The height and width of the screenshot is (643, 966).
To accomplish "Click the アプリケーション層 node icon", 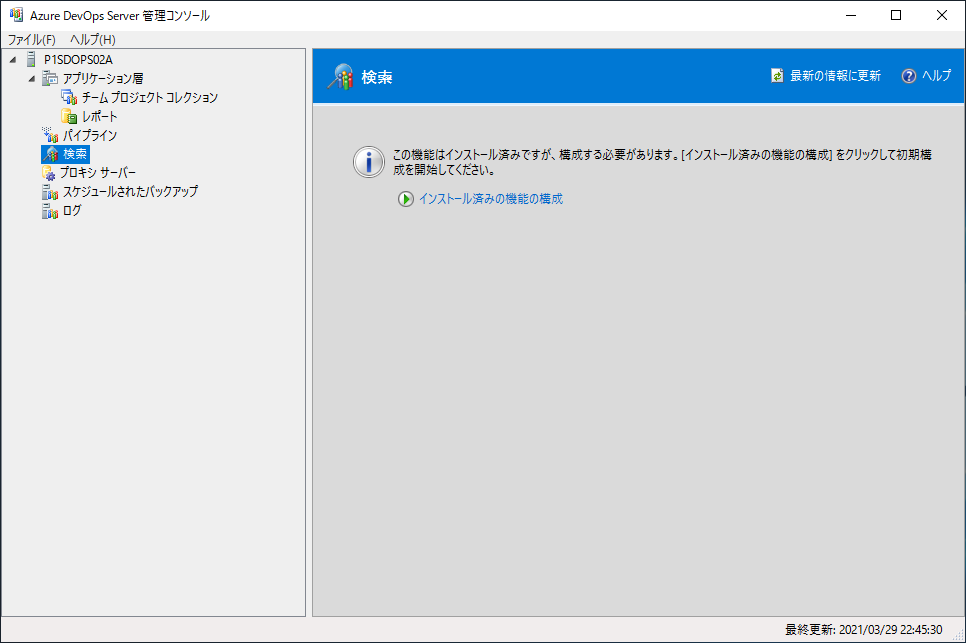I will [50, 79].
